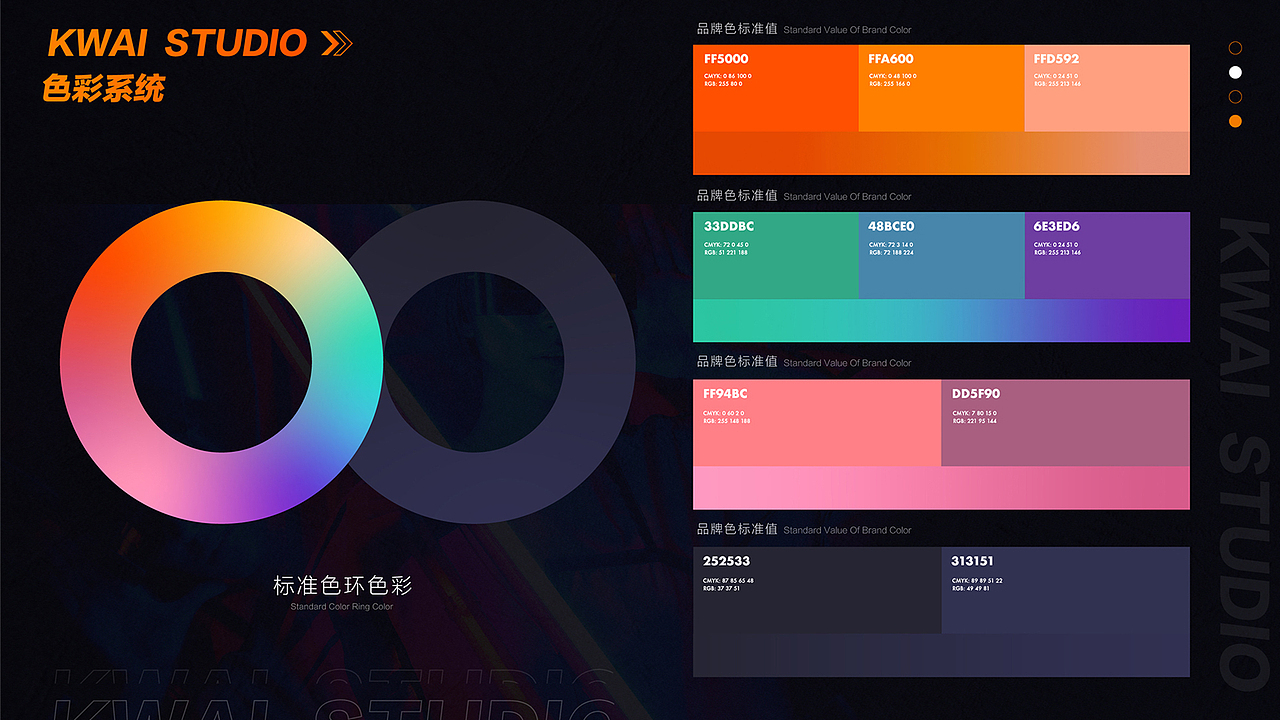Click the hollow orange dot above the white dot
The height and width of the screenshot is (720, 1280).
click(x=1235, y=48)
